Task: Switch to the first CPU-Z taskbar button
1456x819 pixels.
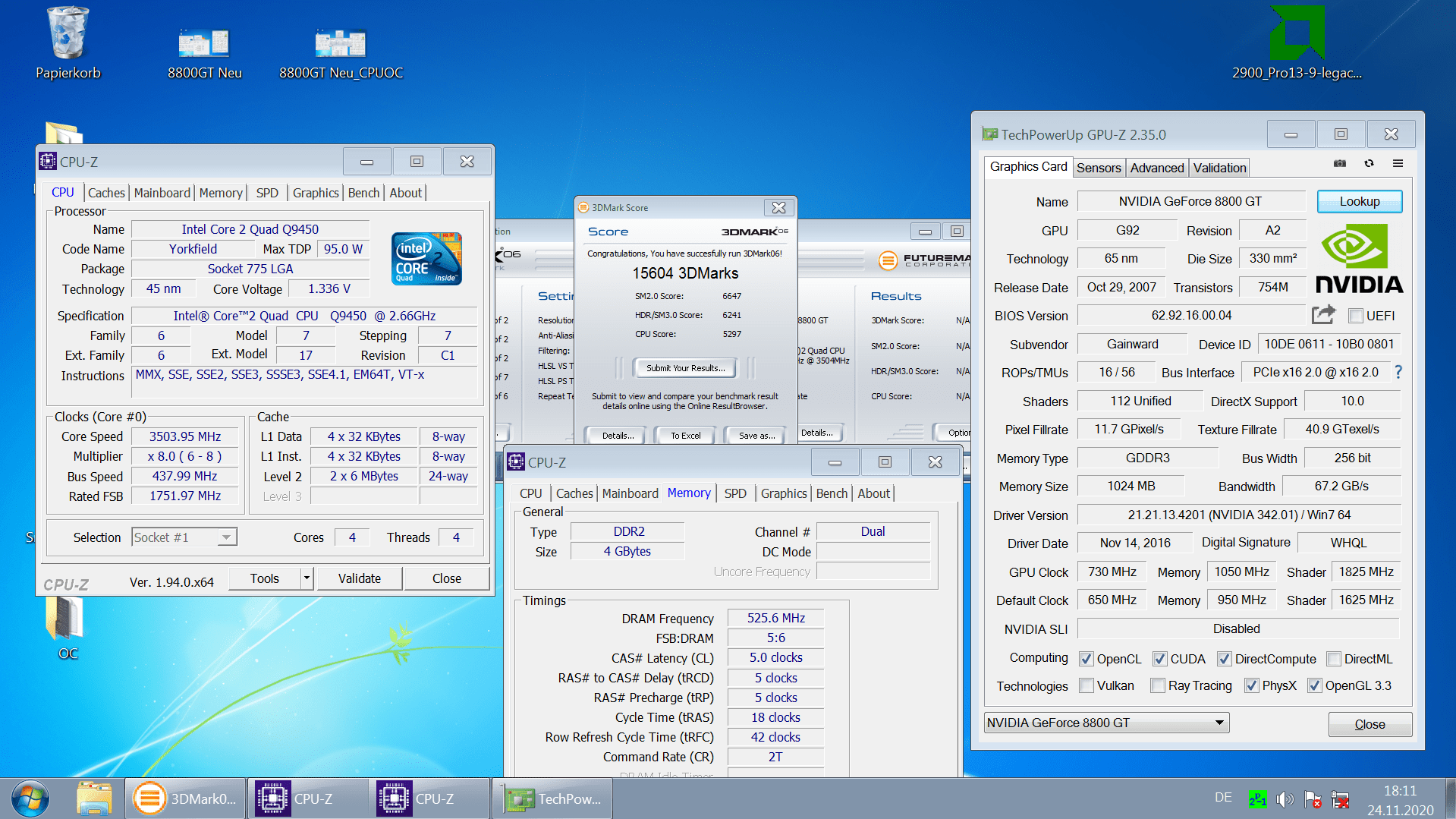Action: click(x=307, y=799)
